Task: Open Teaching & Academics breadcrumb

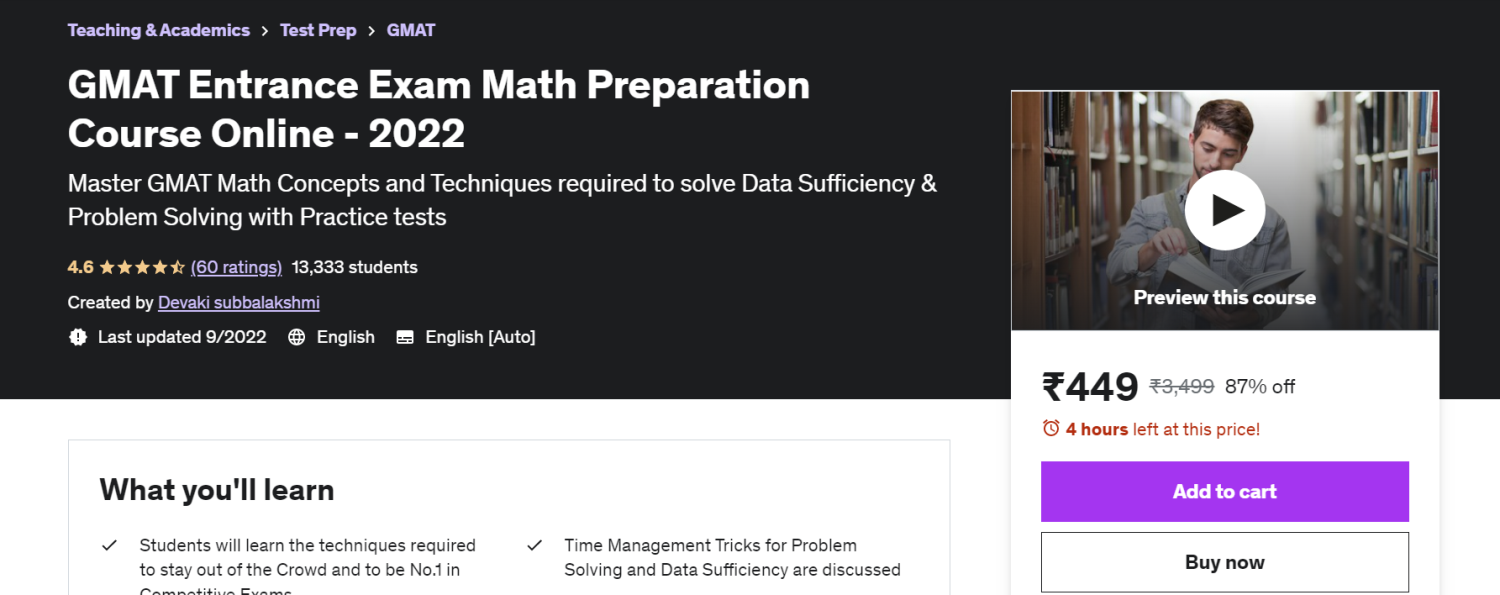Action: click(159, 30)
